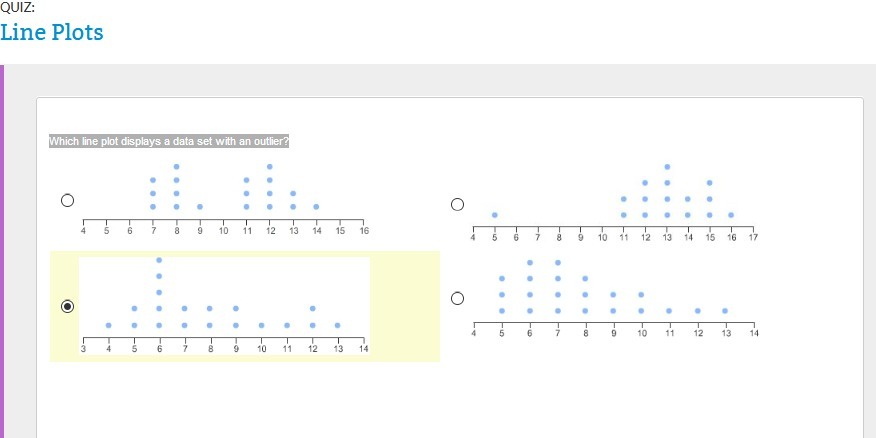
Task: Choose radio option for plot with lone dot at 5
Action: click(x=457, y=204)
